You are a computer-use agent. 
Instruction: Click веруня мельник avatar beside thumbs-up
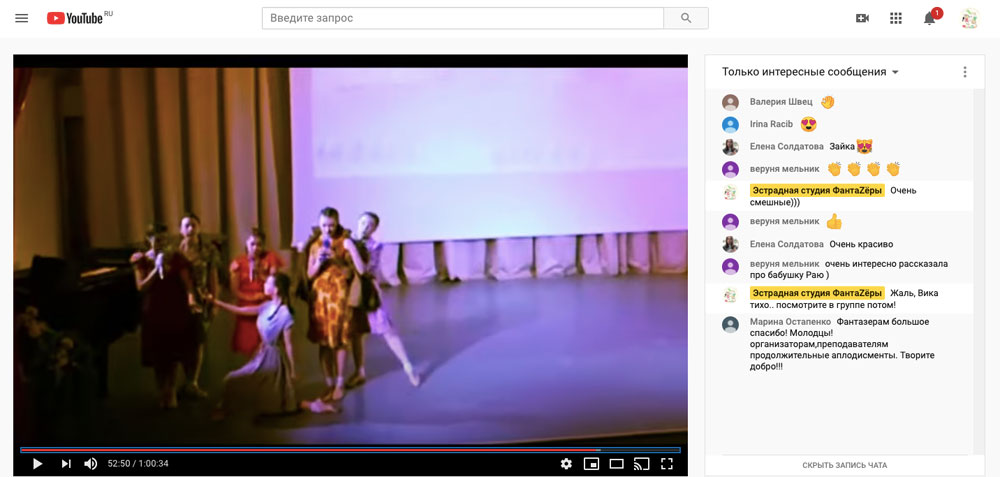(x=730, y=221)
